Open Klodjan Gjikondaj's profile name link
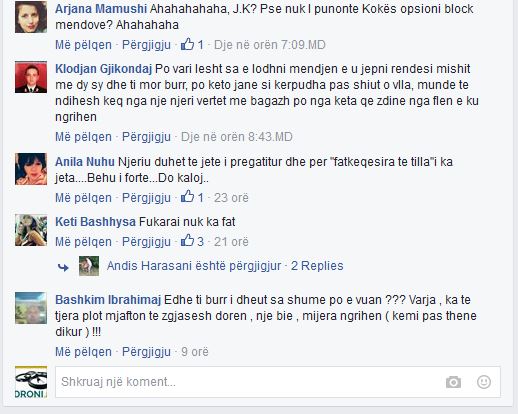 pyautogui.click(x=103, y=69)
